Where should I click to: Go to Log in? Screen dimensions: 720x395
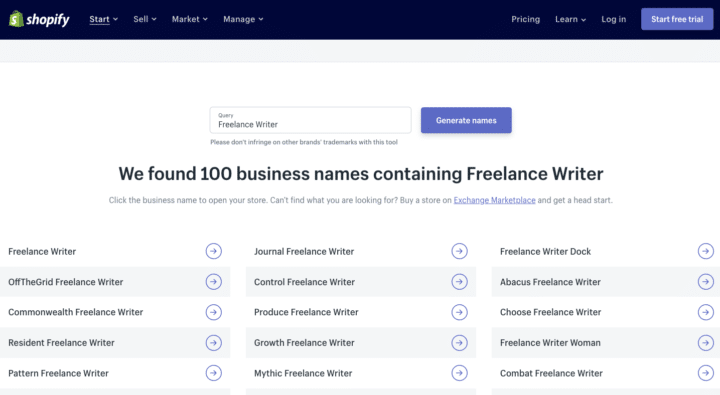613,19
